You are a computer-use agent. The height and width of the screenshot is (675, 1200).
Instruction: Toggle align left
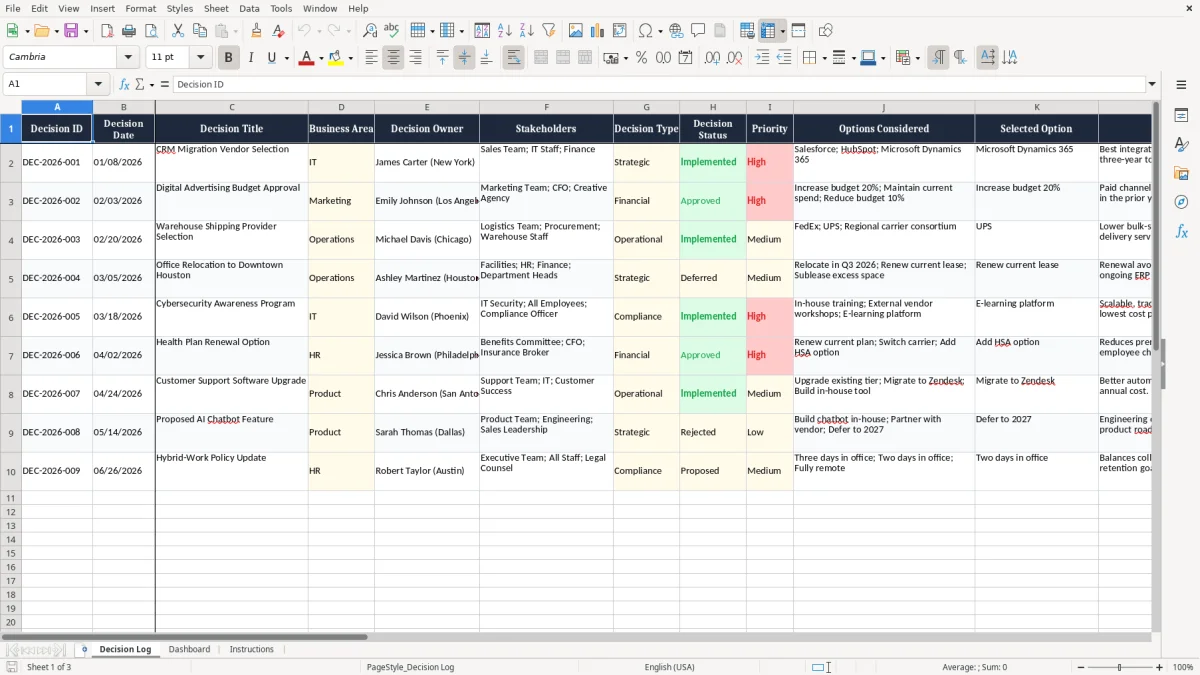coord(371,58)
